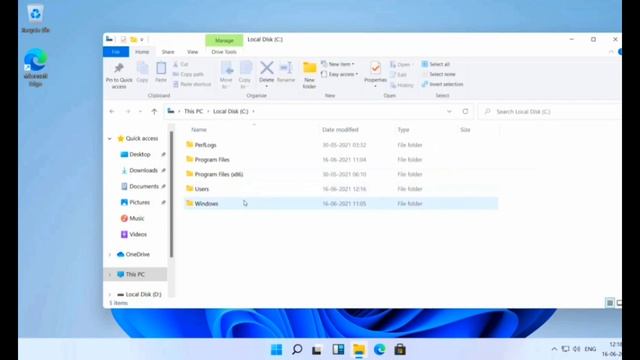Viewport: 640px width, 360px height.
Task: Click the Move to icon
Action: 226,68
